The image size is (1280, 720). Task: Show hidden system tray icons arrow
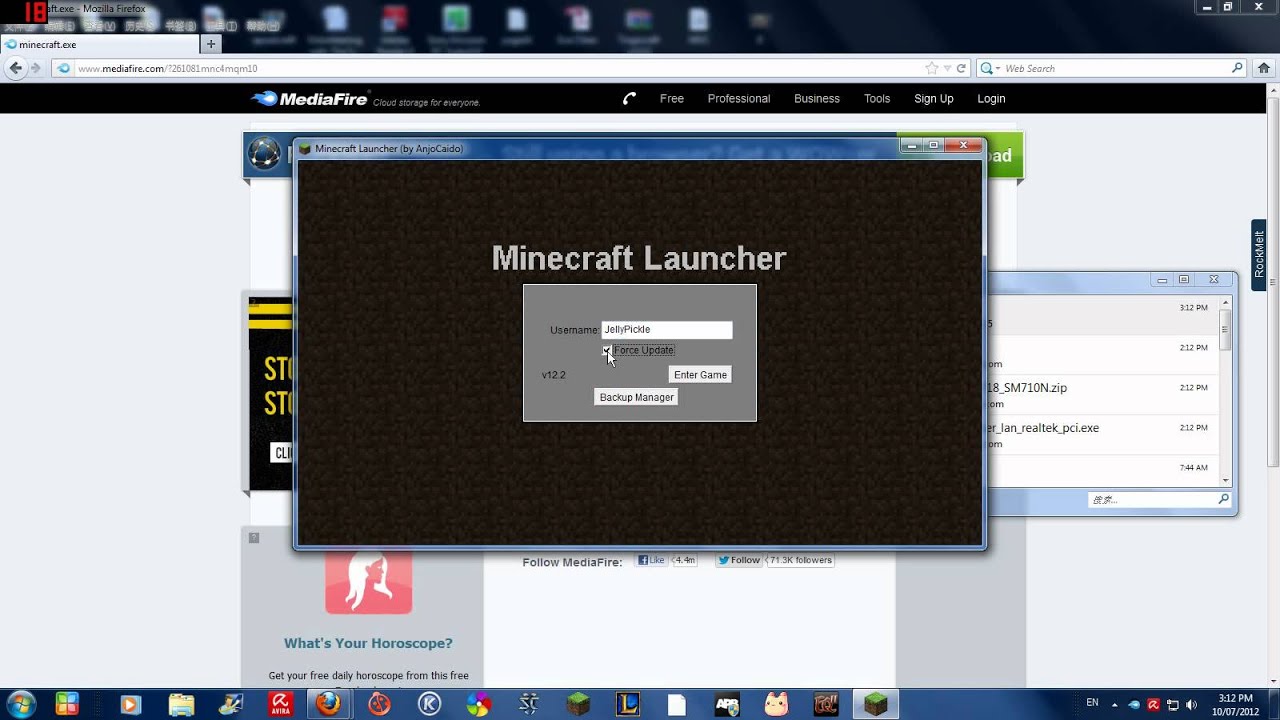[x=1115, y=704]
